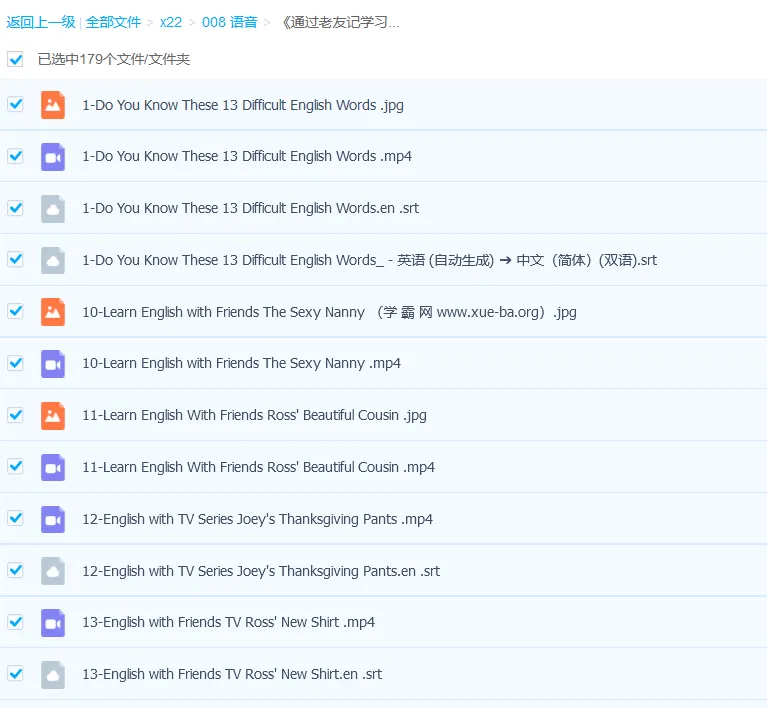Click the video icon for 13-Ross' New Shirt .mp4
This screenshot has width=767, height=708.
53,622
